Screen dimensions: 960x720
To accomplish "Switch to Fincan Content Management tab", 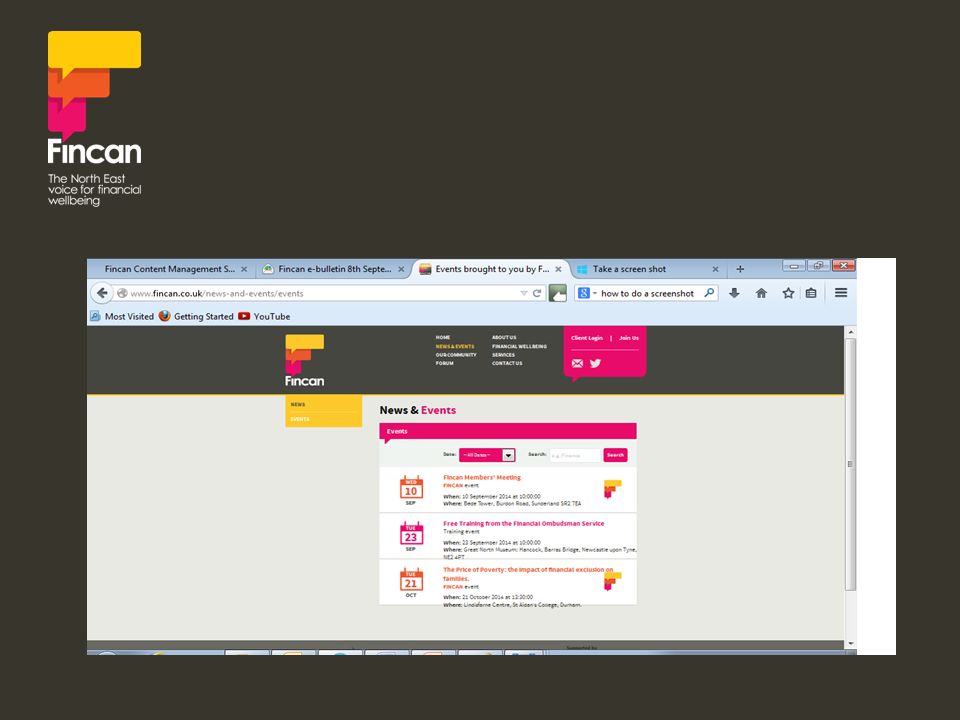I will coord(170,269).
